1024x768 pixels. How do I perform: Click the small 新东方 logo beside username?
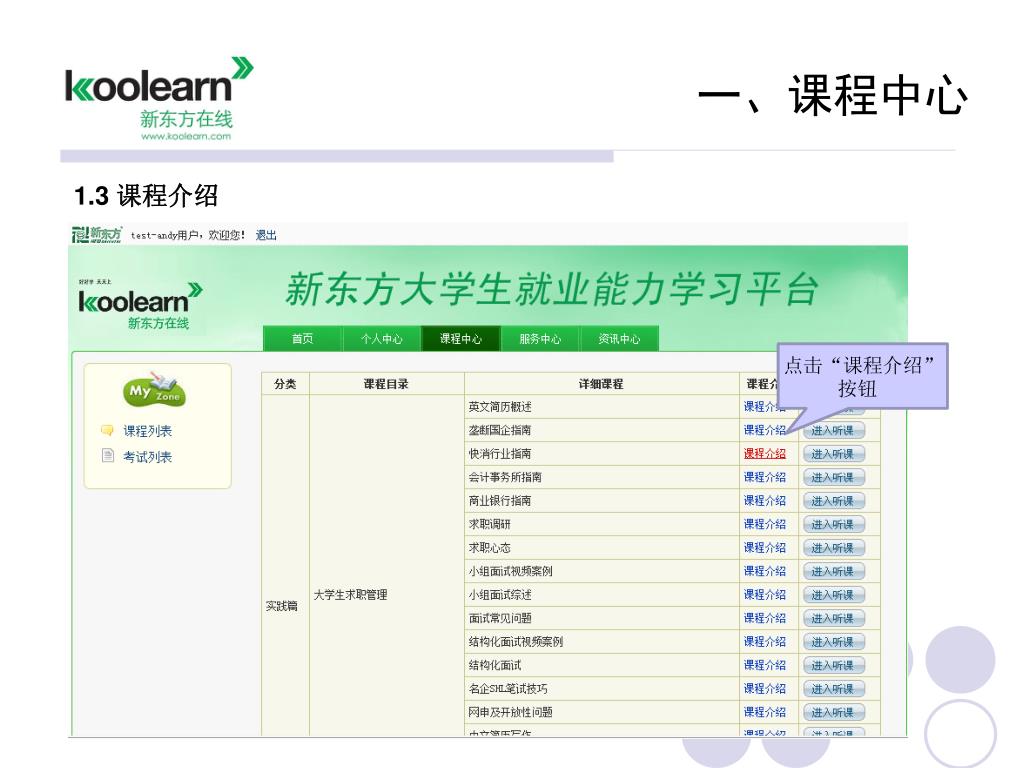(x=97, y=234)
